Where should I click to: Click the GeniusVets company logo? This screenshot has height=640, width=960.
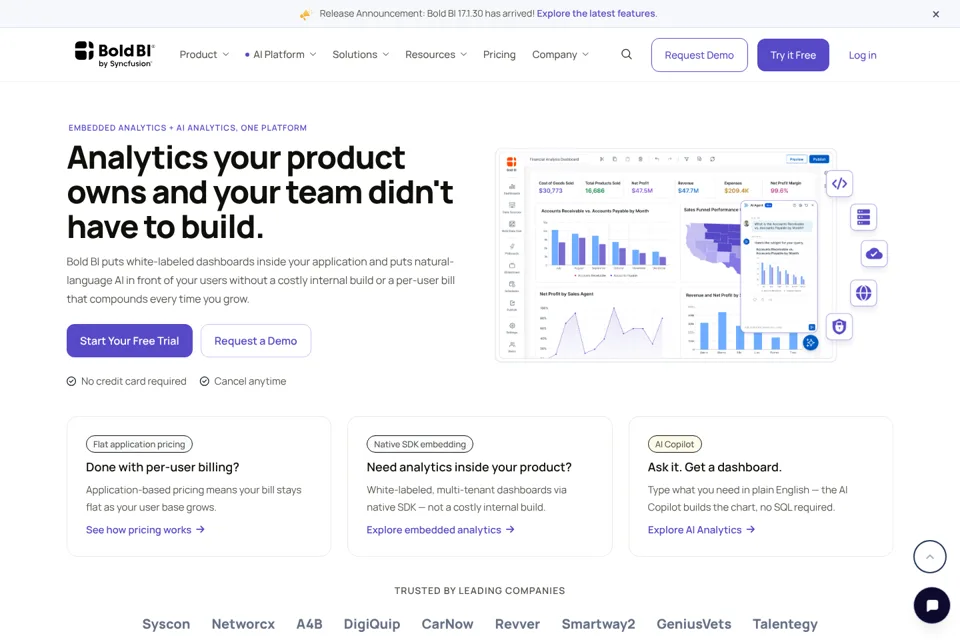[x=694, y=624]
